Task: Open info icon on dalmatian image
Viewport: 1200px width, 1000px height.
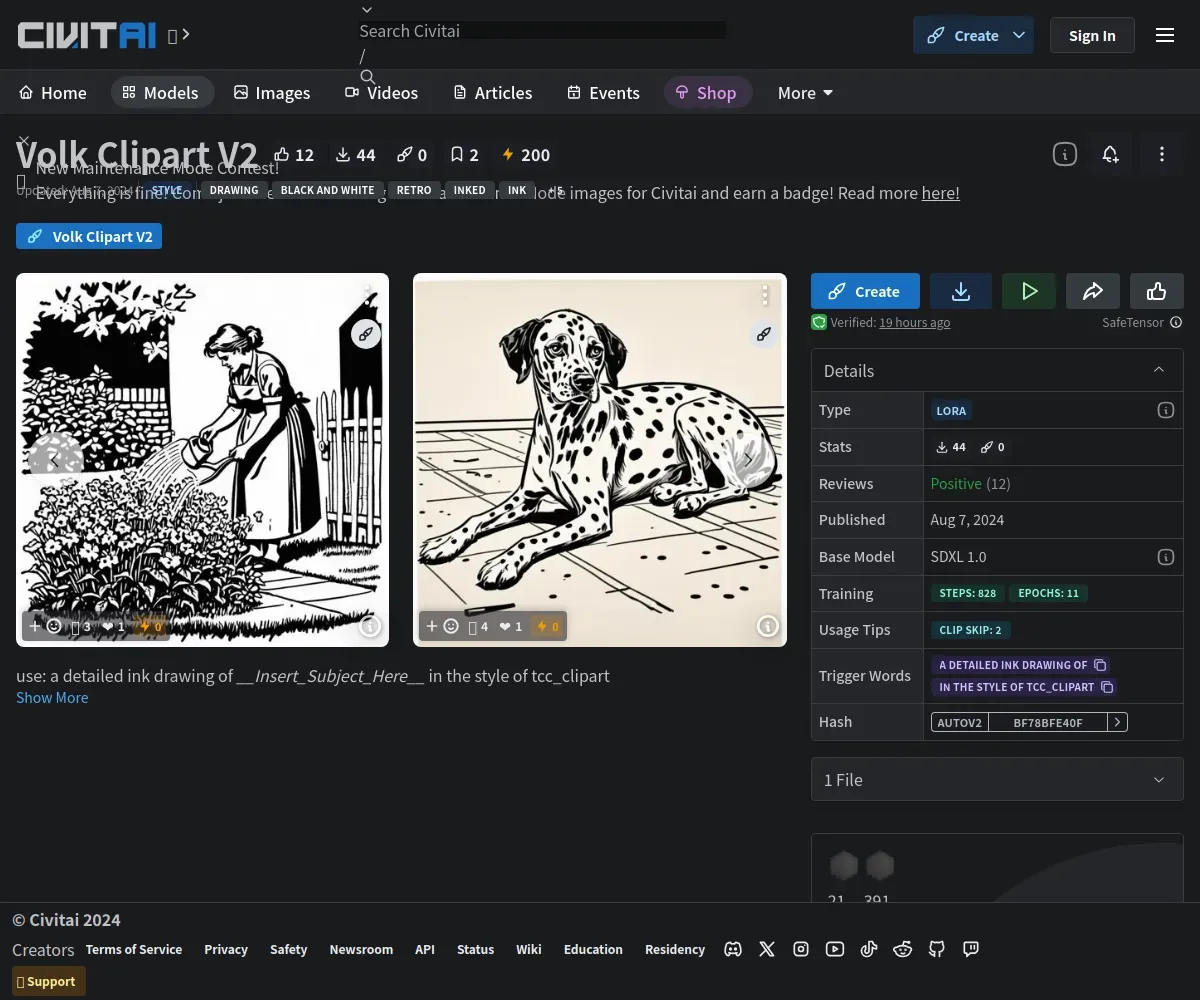Action: click(767, 626)
